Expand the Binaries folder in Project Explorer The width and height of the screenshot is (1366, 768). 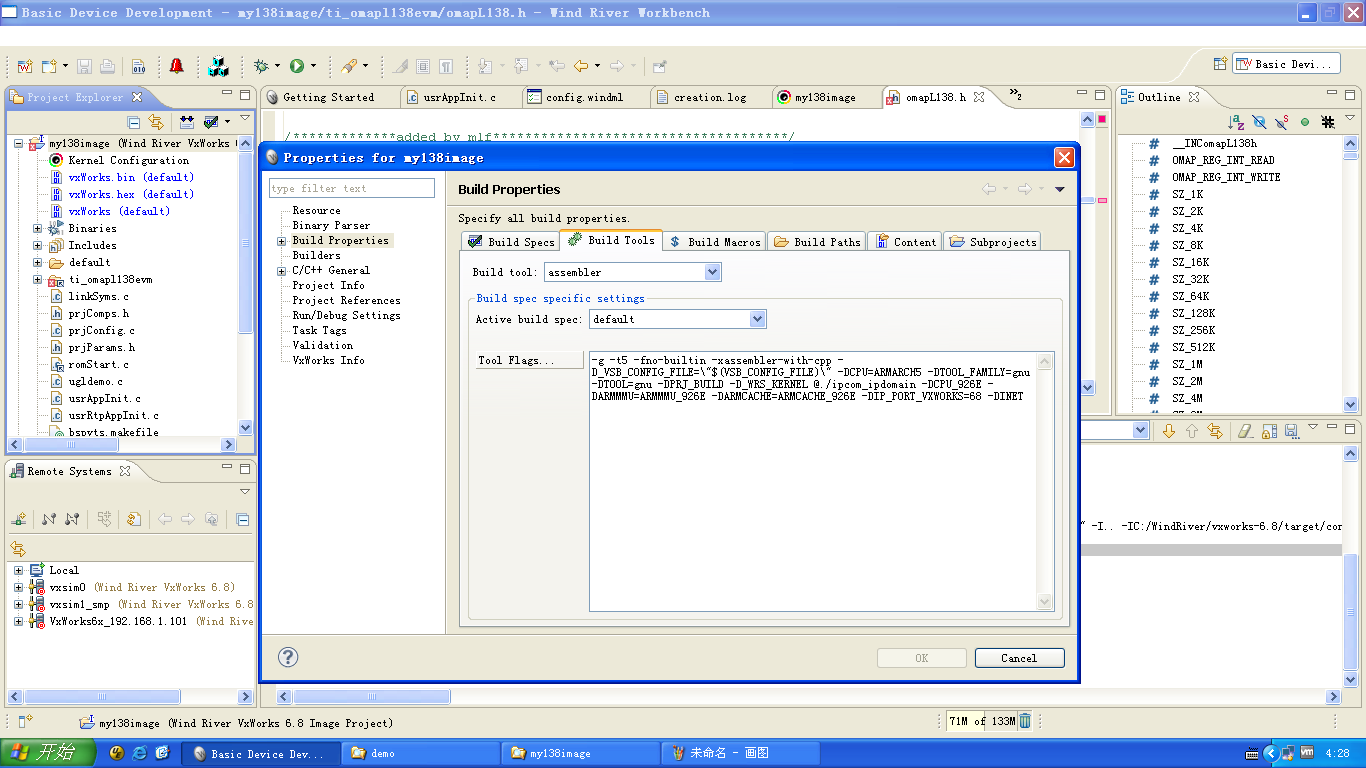pos(38,229)
